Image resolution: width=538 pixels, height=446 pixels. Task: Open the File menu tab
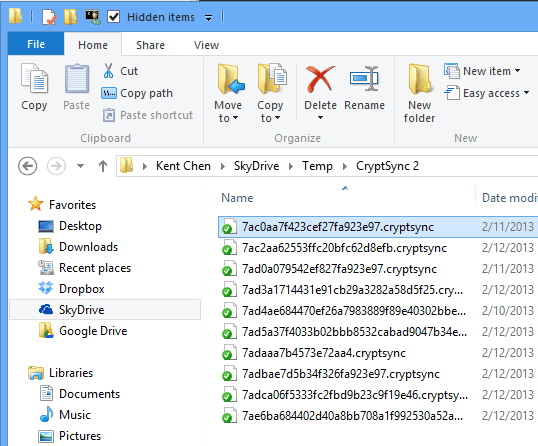[36, 44]
